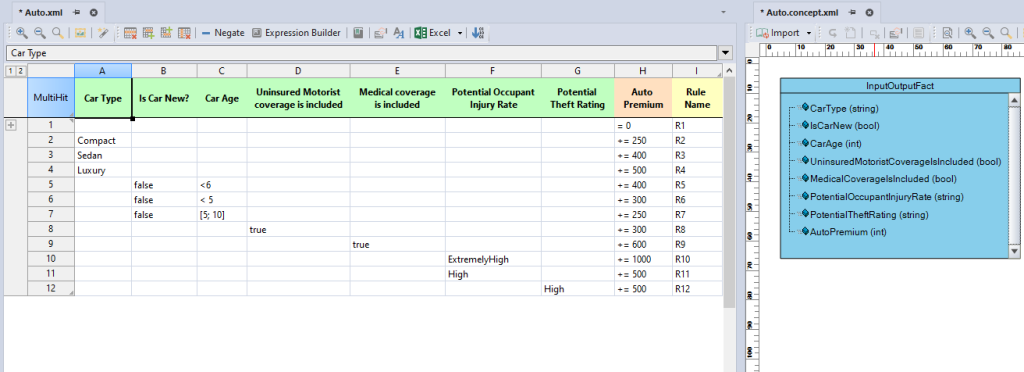Screen dimensions: 1024x372
Task: Select the R12 rule name cell
Action: click(x=697, y=289)
